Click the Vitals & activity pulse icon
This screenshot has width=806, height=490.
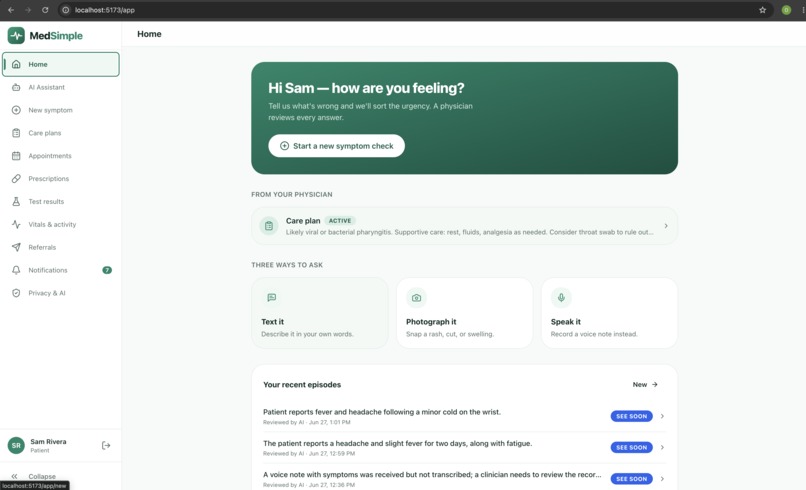pos(16,225)
